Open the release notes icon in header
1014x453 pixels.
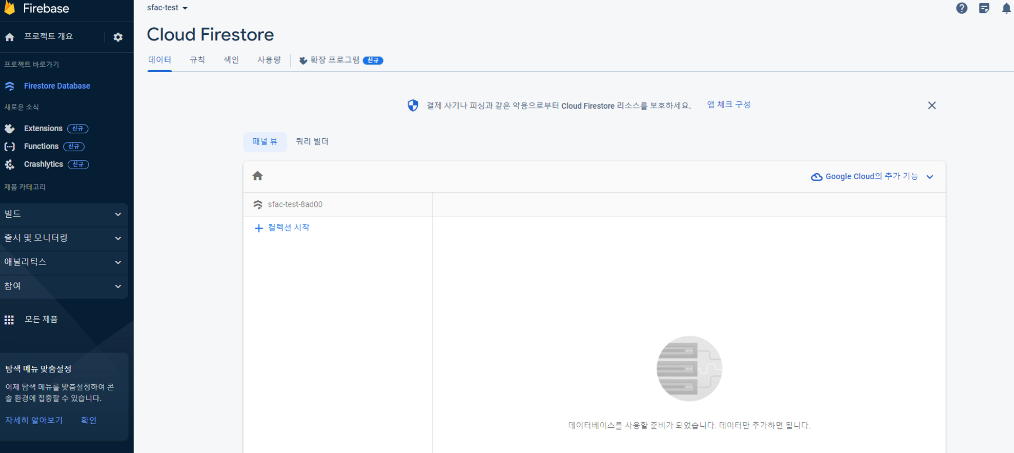click(x=984, y=8)
